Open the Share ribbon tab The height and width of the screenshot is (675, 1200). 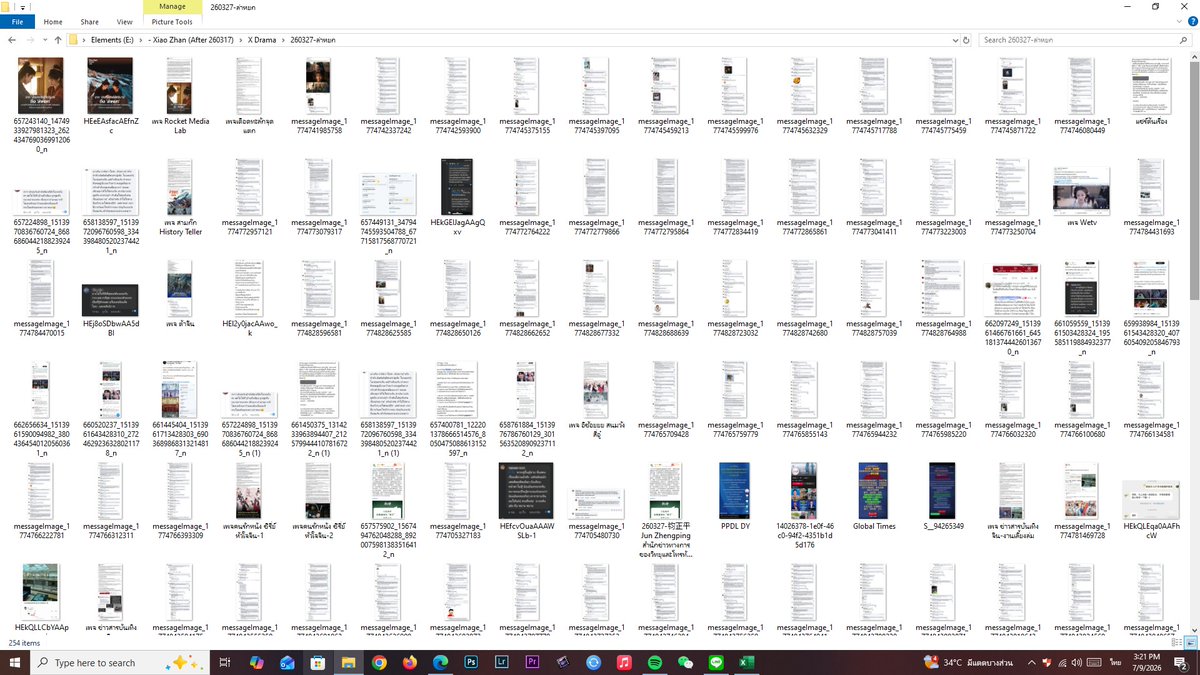(89, 21)
